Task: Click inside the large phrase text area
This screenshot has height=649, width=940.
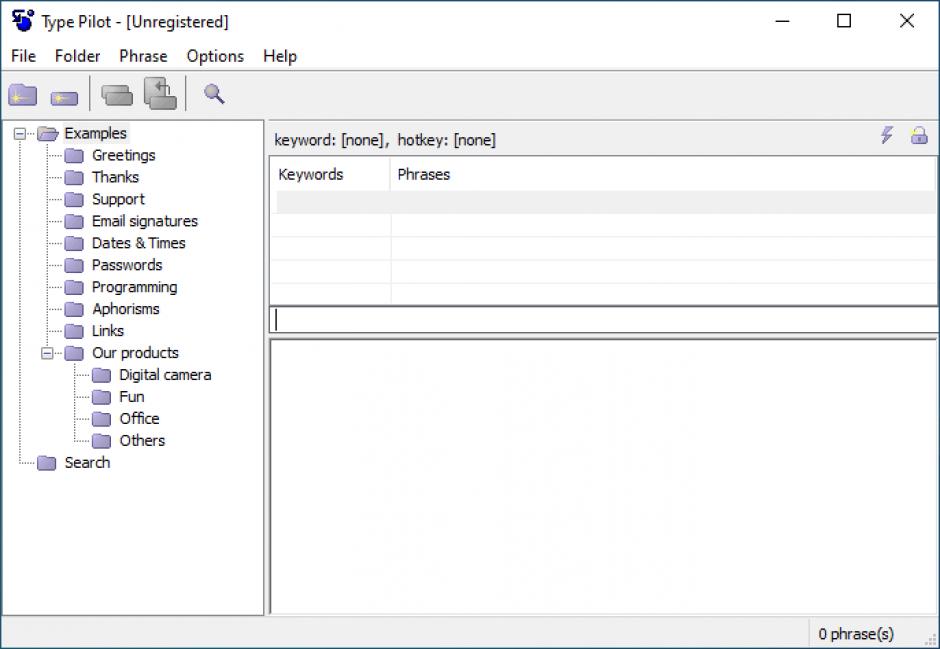Action: (x=604, y=477)
